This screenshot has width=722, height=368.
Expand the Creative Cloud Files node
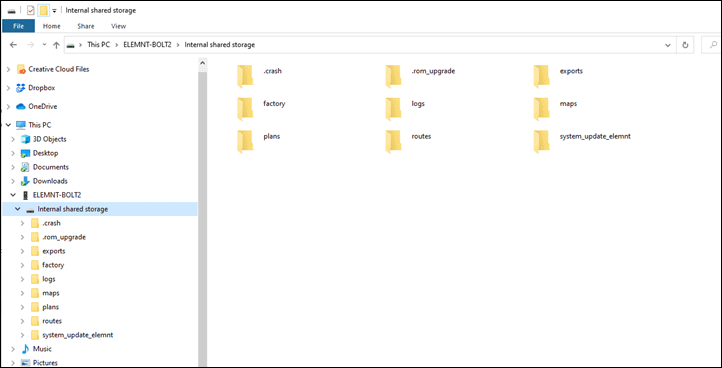click(x=8, y=69)
